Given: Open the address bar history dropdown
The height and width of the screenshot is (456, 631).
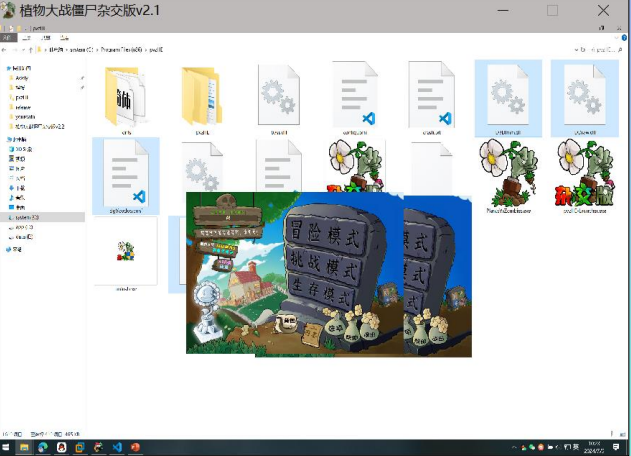Looking at the screenshot, I should pyautogui.click(x=576, y=50).
